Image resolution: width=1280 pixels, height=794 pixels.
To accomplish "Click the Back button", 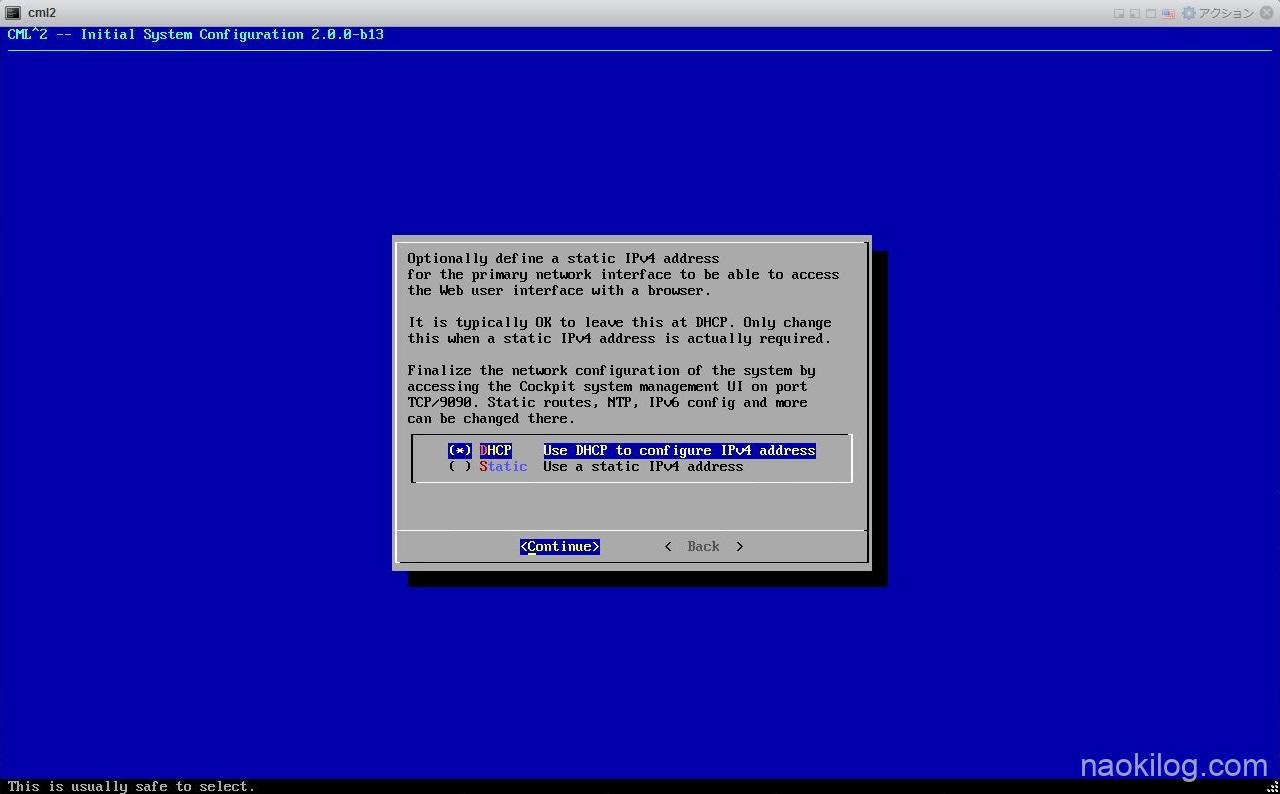I will point(704,547).
